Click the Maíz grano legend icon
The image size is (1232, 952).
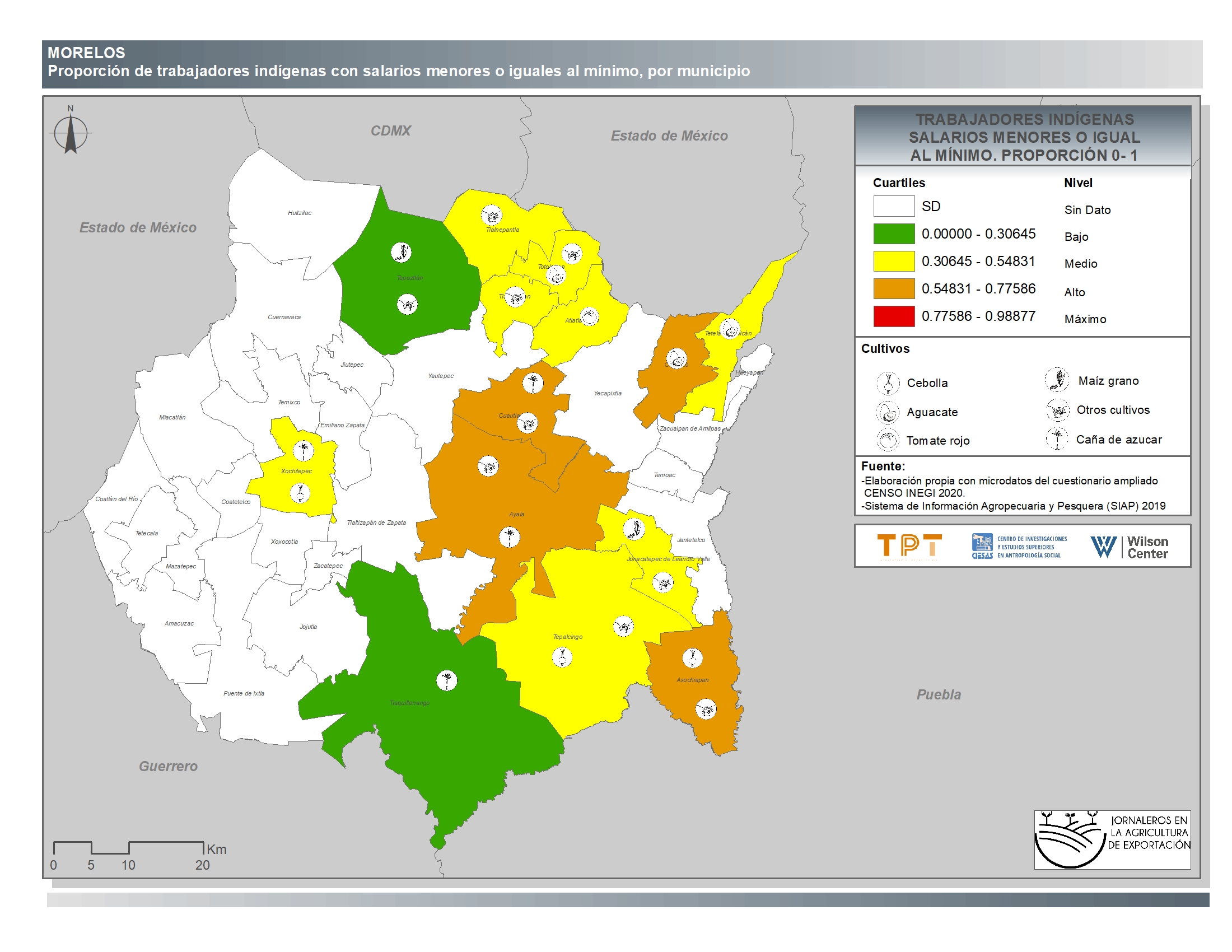1057,380
